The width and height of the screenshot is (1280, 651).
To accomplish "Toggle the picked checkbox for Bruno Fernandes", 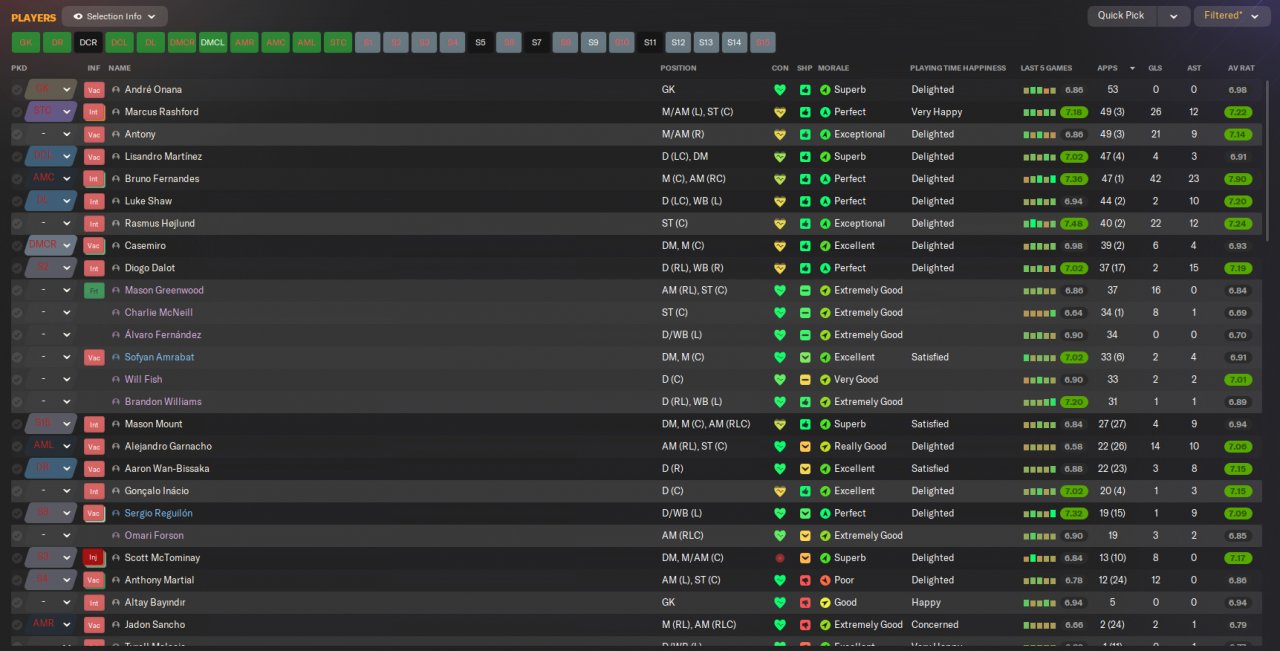I will pyautogui.click(x=17, y=179).
